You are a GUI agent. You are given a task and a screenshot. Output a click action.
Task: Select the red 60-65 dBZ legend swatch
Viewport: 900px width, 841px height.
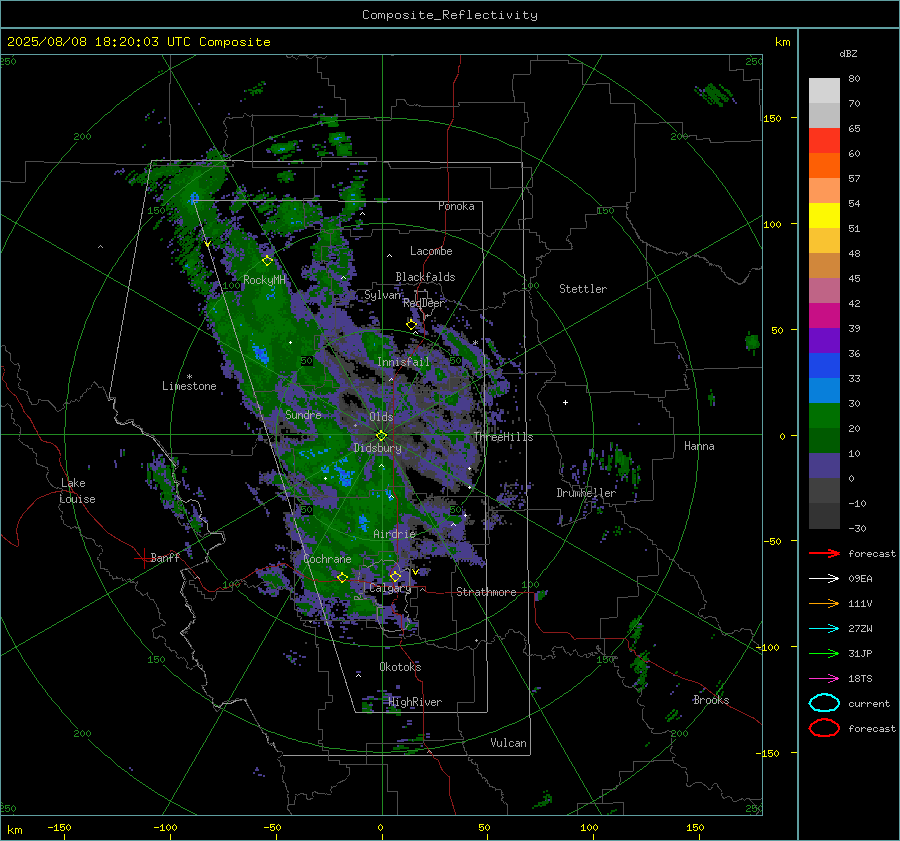point(824,141)
